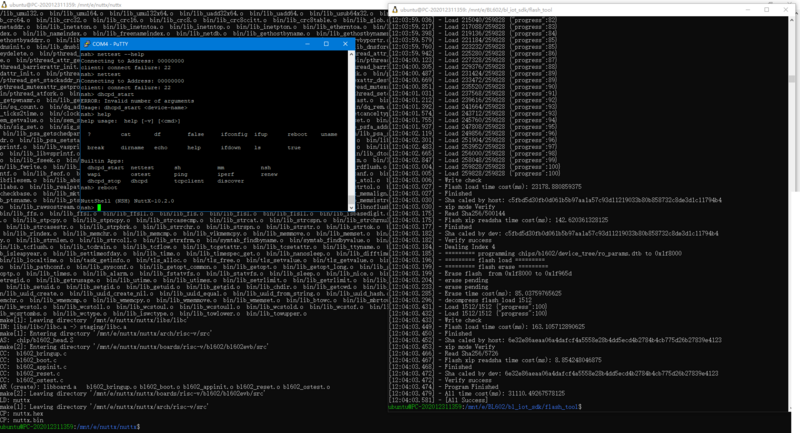Click the flash_tool terminal scrollbar up arrow
The image size is (800, 433).
click(791, 19)
